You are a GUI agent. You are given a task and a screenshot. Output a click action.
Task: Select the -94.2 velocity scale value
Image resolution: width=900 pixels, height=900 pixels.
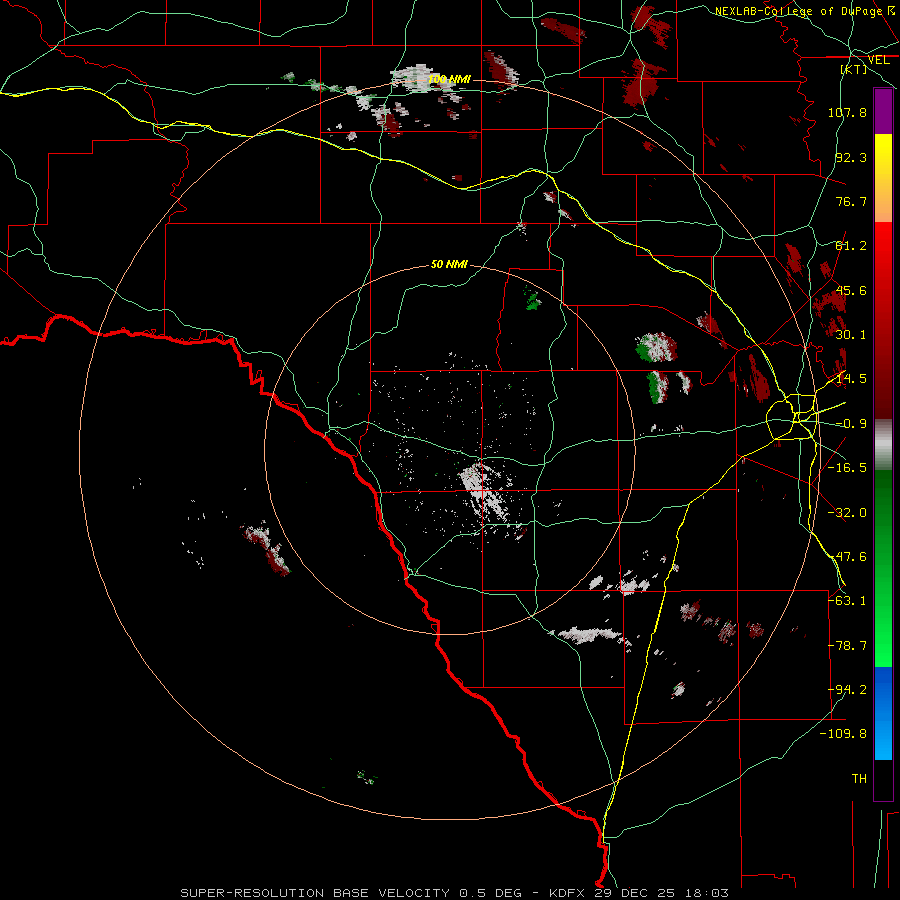(847, 690)
